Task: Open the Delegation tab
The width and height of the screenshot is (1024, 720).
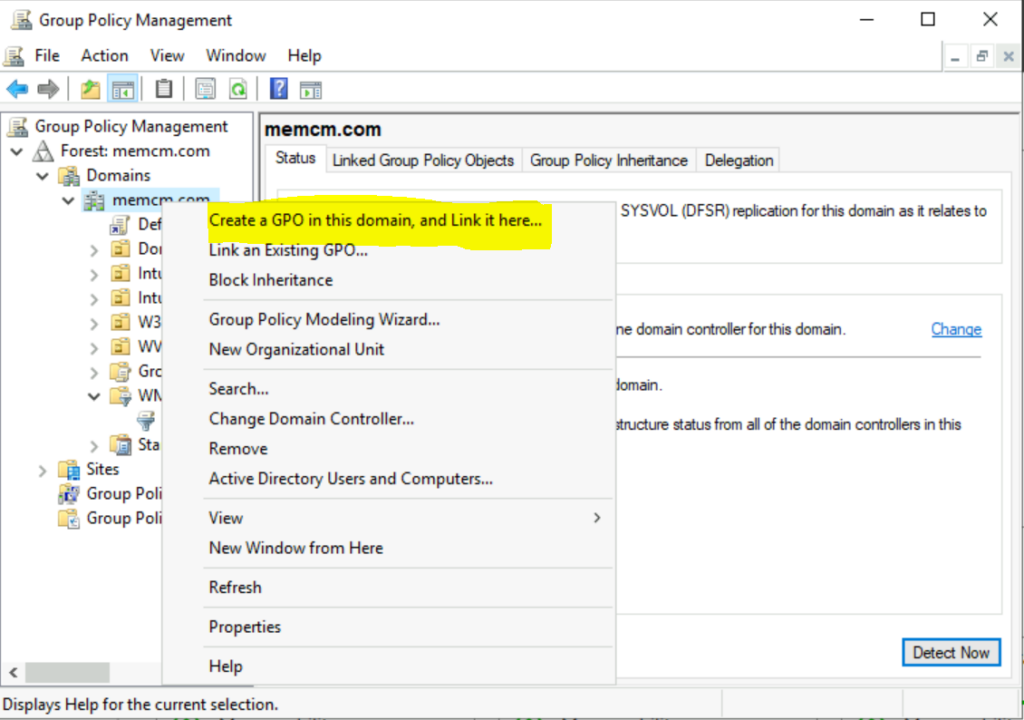Action: tap(739, 161)
